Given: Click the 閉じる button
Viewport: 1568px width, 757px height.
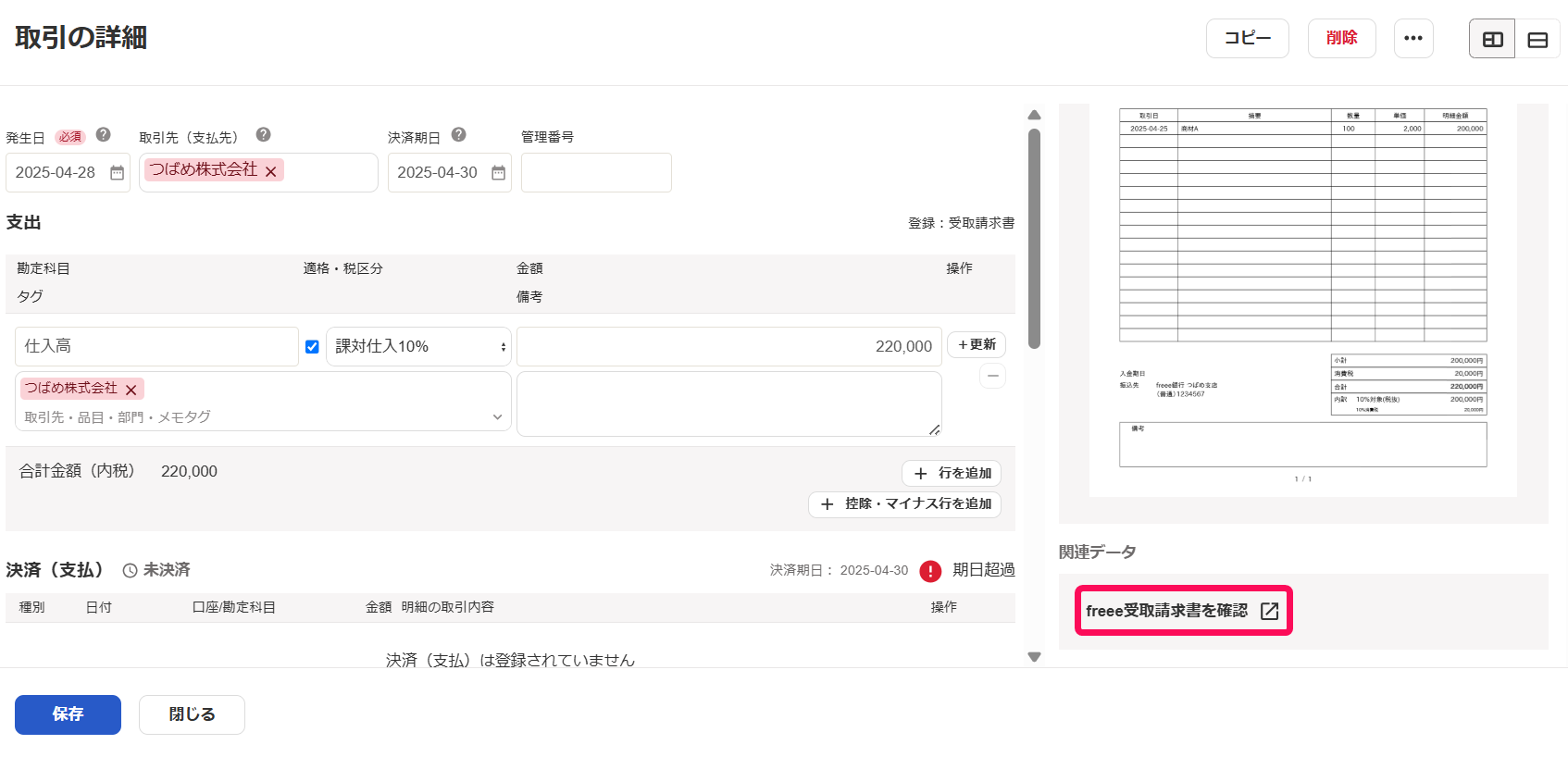Looking at the screenshot, I should [192, 714].
